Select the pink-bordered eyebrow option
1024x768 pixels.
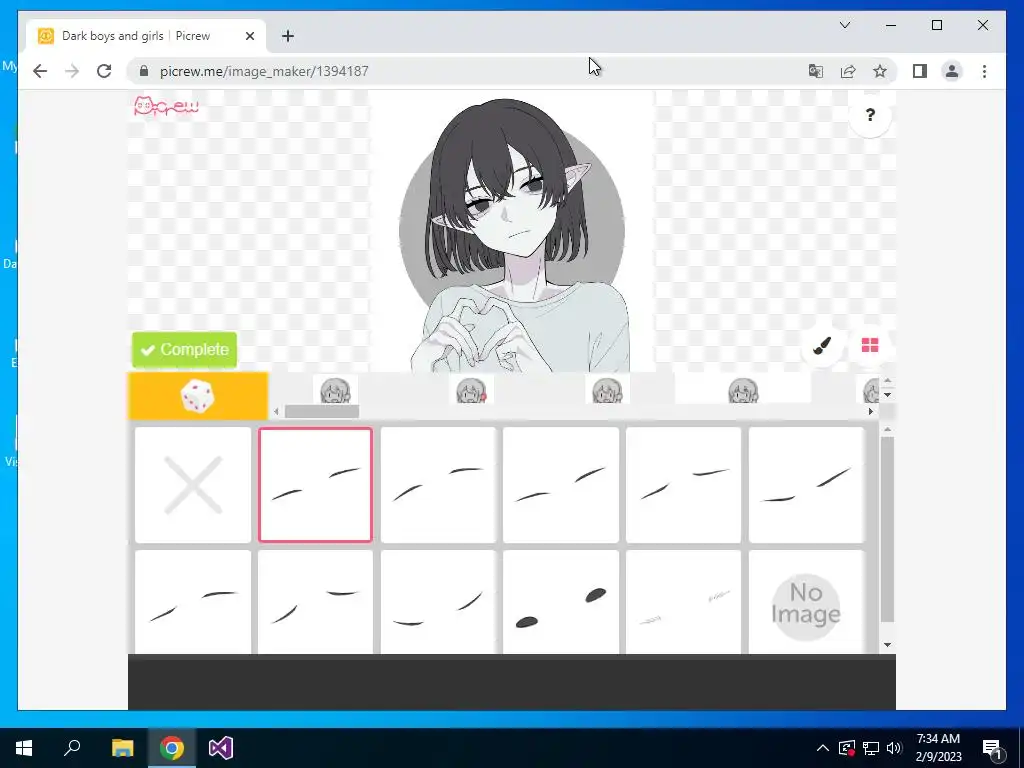coord(315,485)
